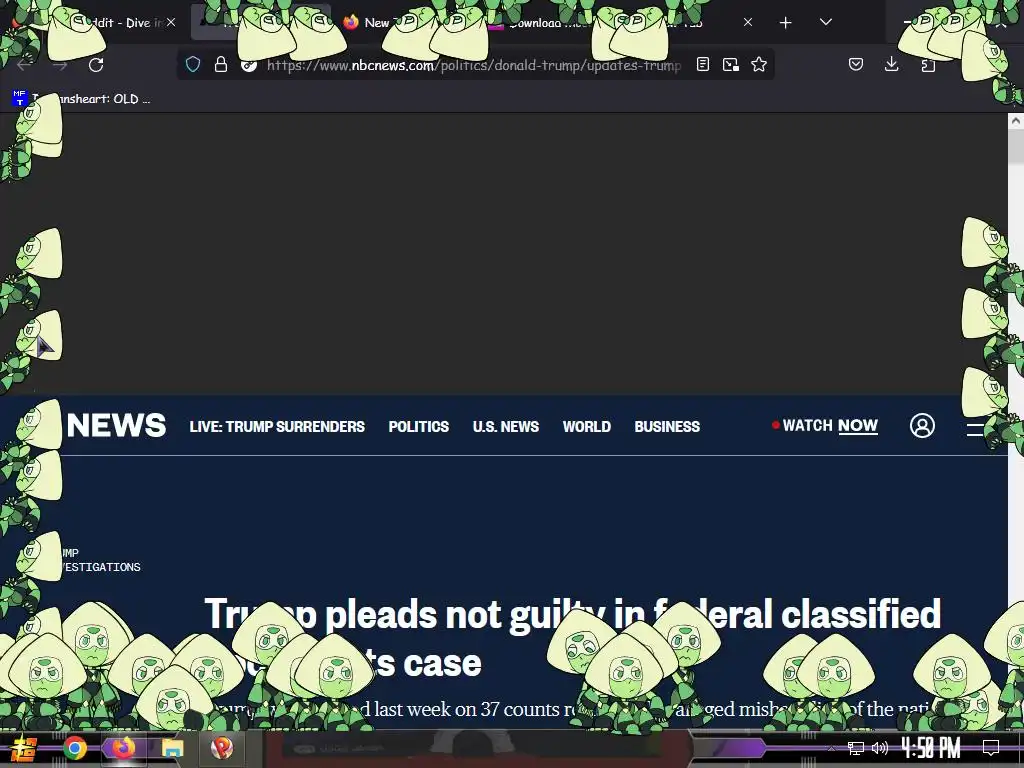Open the NBC account profile icon

click(922, 426)
